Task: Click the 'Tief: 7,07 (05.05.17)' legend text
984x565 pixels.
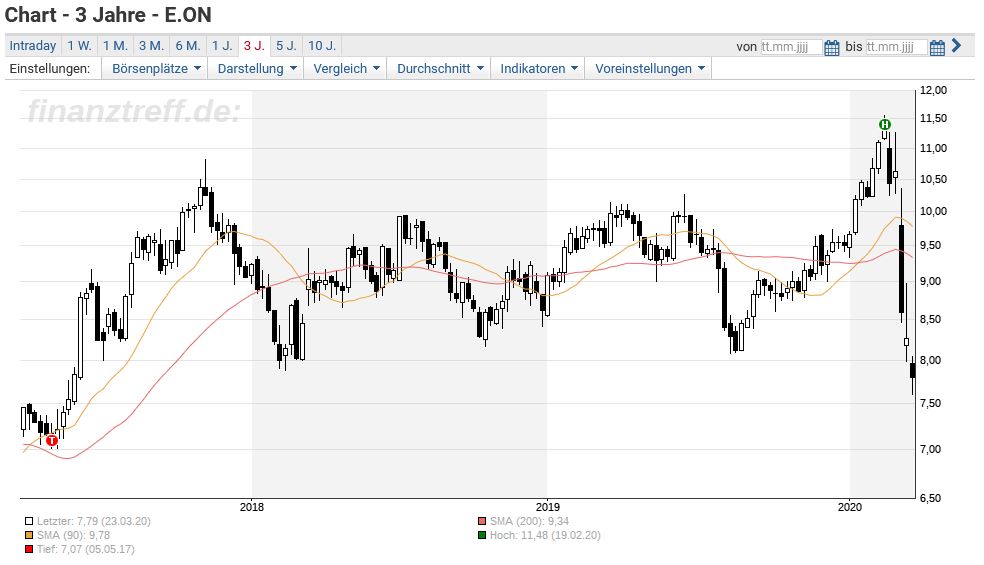Action: tap(85, 549)
